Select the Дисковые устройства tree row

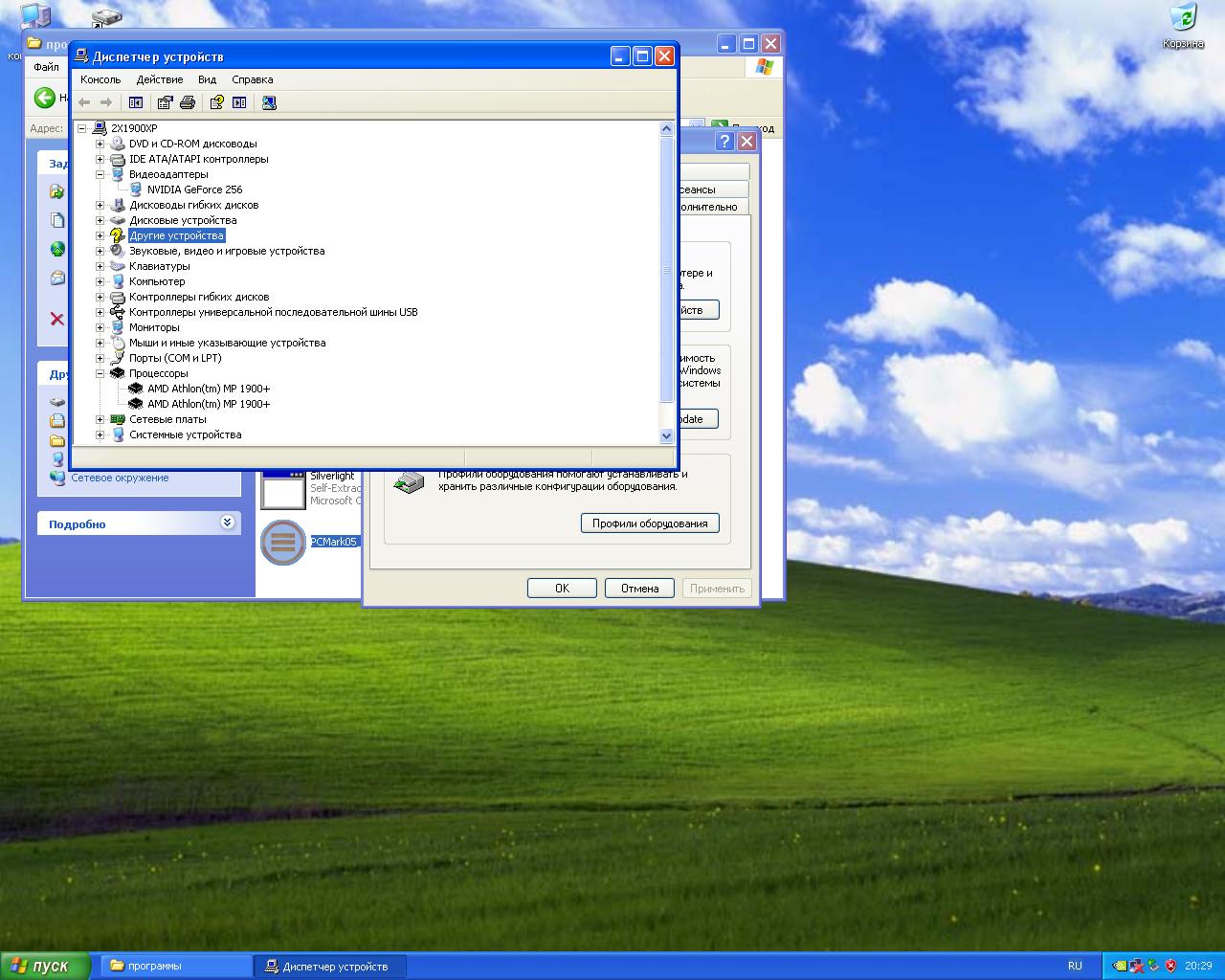(183, 220)
